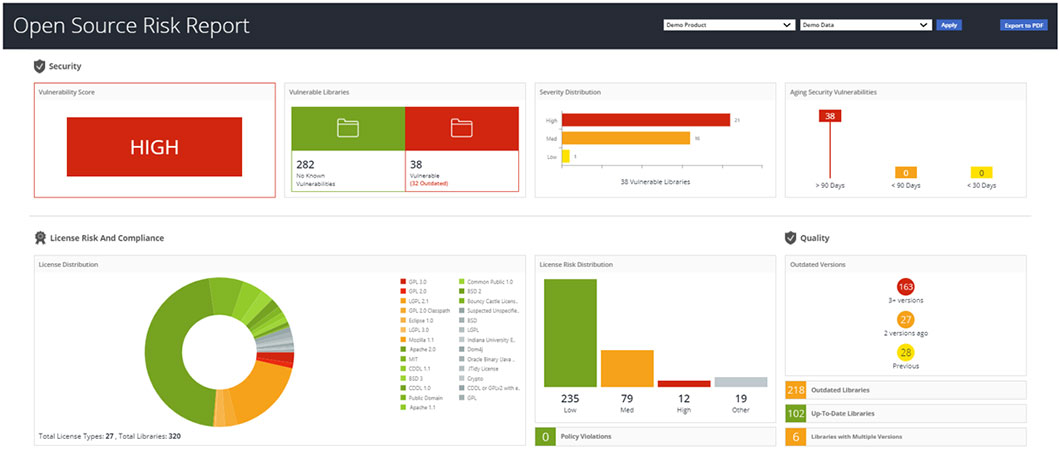Open the Demo Product dropdown
Screen dimensions: 1060x451
pyautogui.click(x=729, y=25)
